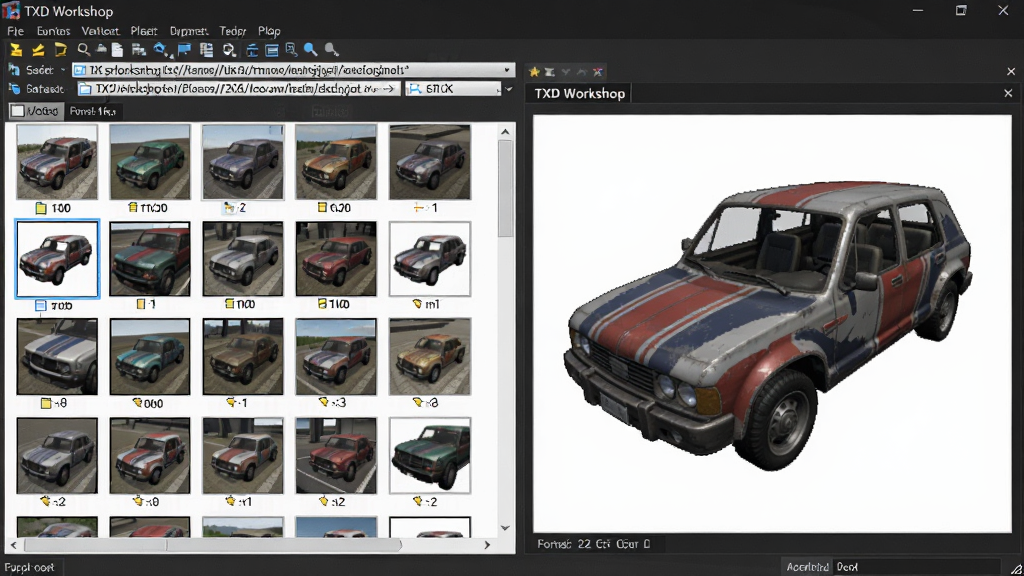Click the yellow star icon in preview toolbar
This screenshot has width=1024, height=576.
(x=534, y=72)
